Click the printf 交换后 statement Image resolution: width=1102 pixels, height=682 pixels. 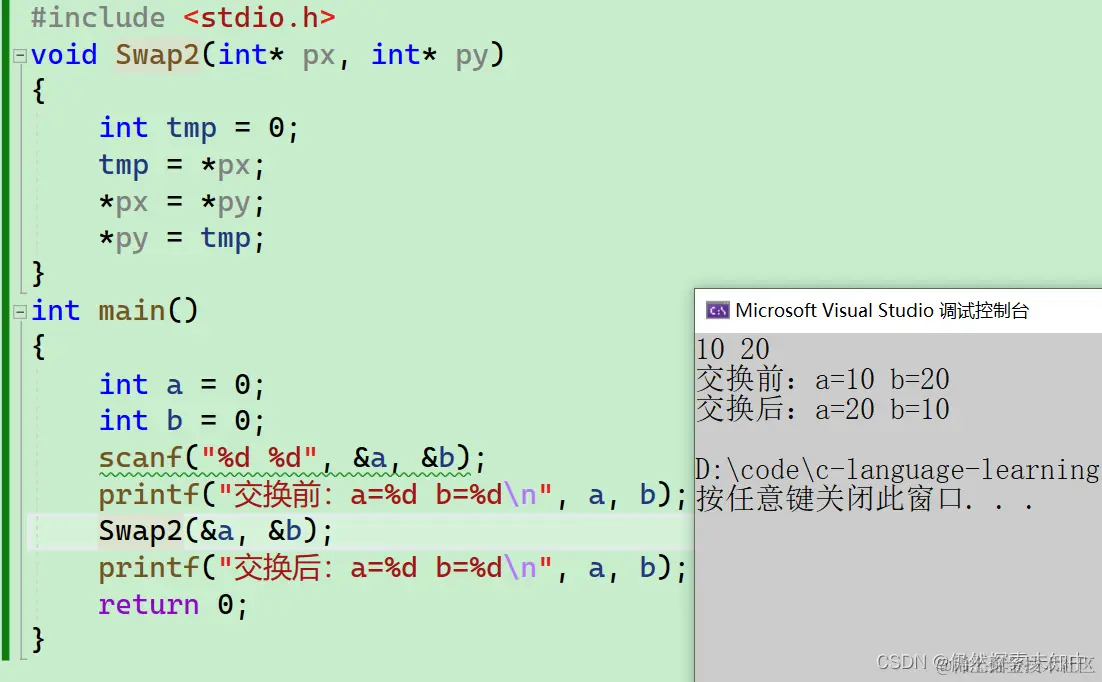[392, 568]
